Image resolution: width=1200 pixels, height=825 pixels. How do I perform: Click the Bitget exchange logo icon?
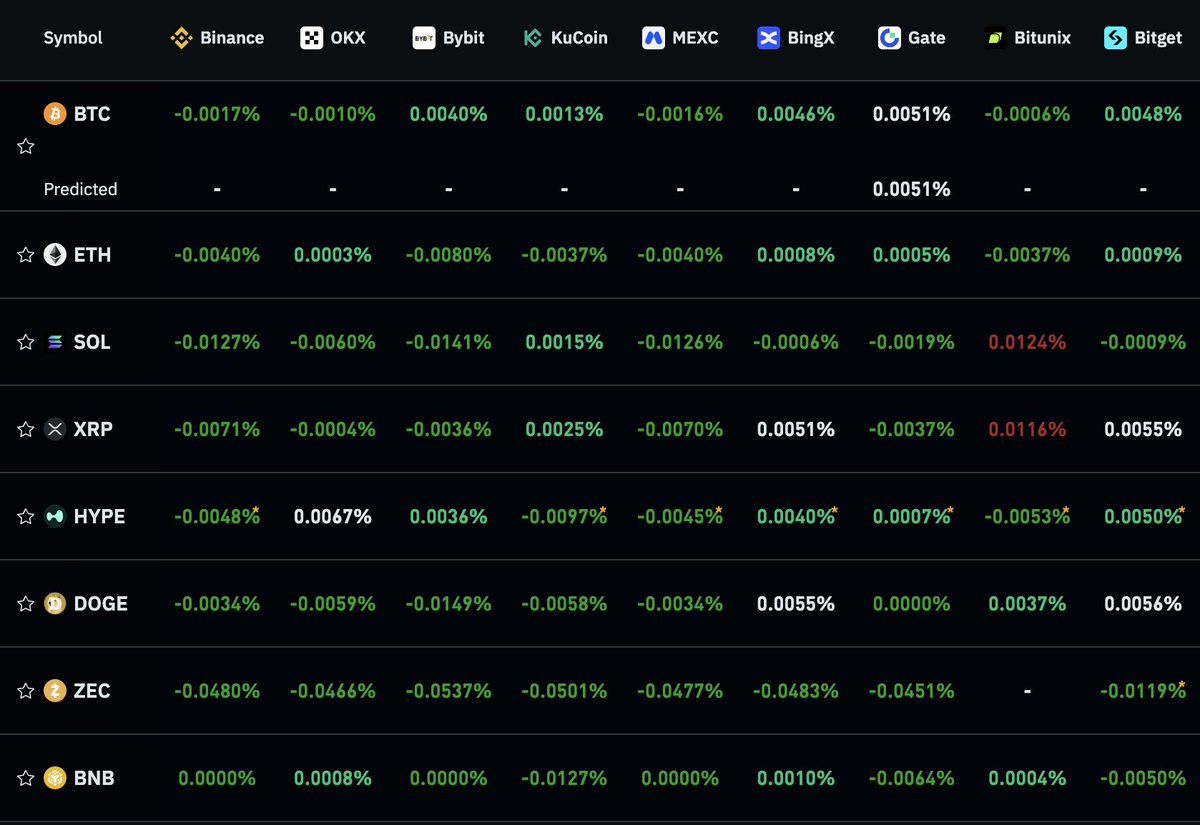coord(1115,38)
